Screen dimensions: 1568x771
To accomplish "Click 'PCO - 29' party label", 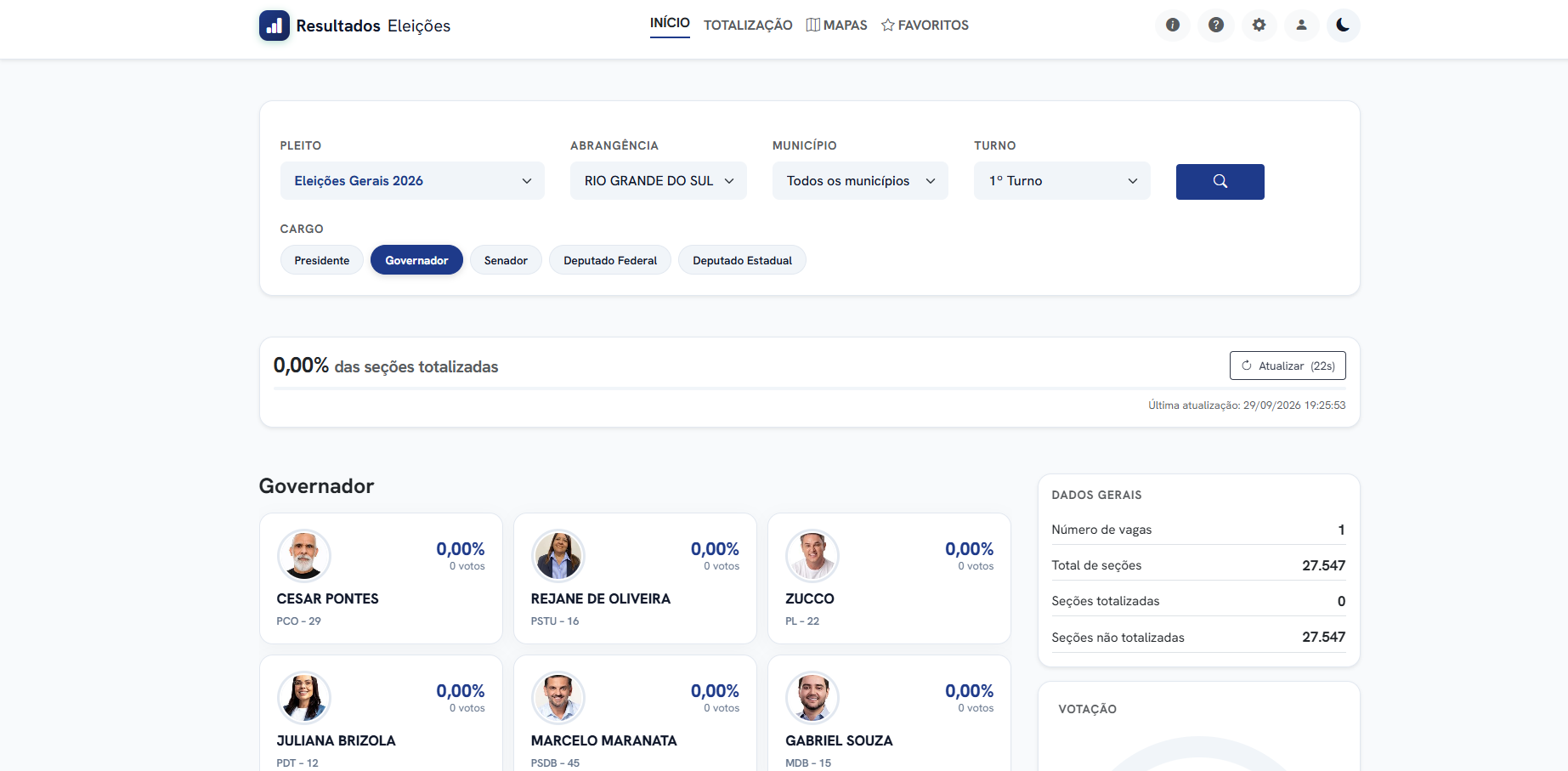I will [298, 621].
